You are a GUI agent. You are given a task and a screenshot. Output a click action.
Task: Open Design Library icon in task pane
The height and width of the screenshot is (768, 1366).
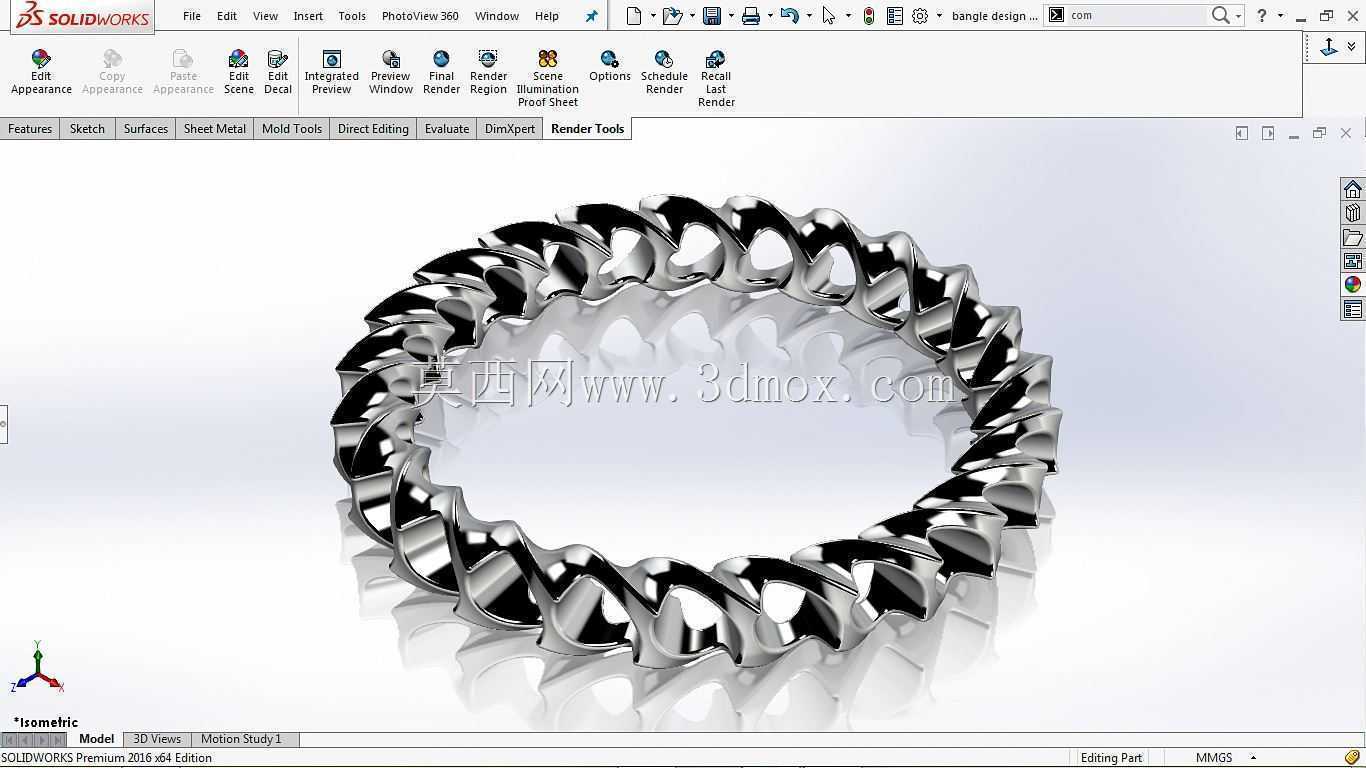coord(1353,213)
